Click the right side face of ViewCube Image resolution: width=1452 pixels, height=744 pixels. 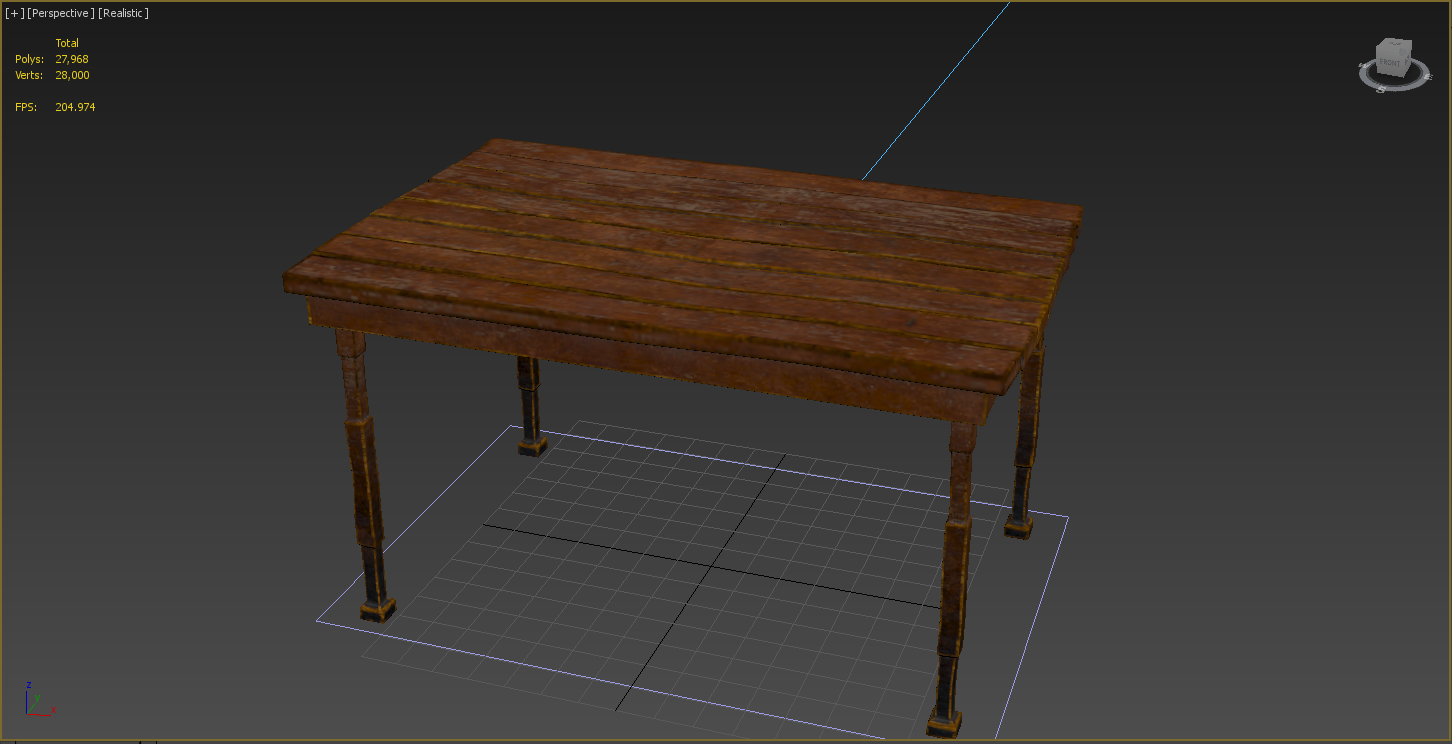(1407, 60)
